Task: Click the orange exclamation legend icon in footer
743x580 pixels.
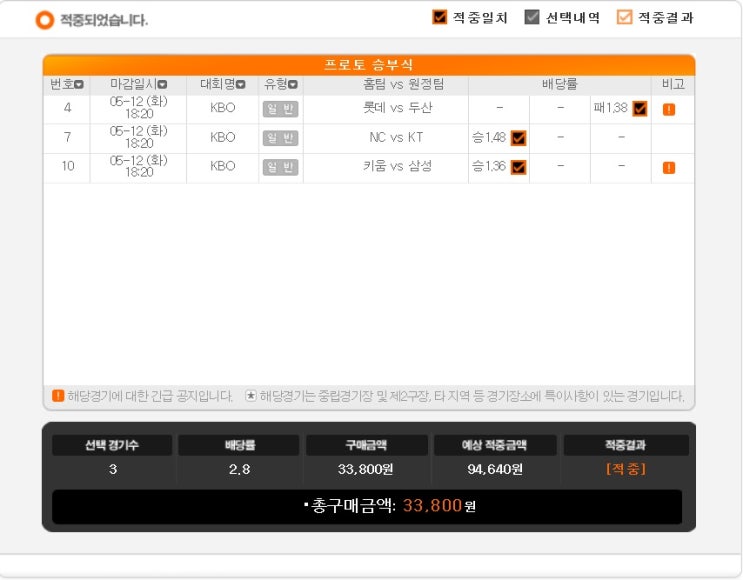Action: coord(58,395)
